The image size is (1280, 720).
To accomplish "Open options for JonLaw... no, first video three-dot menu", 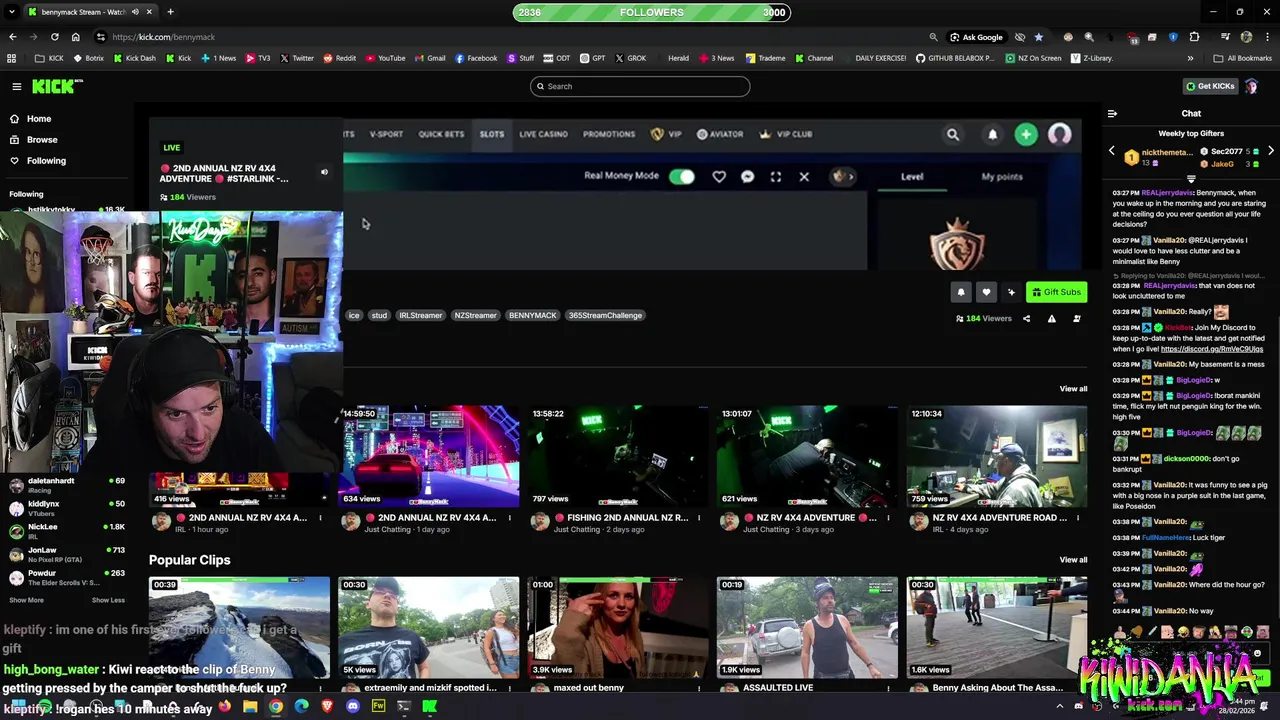I will tap(320, 518).
